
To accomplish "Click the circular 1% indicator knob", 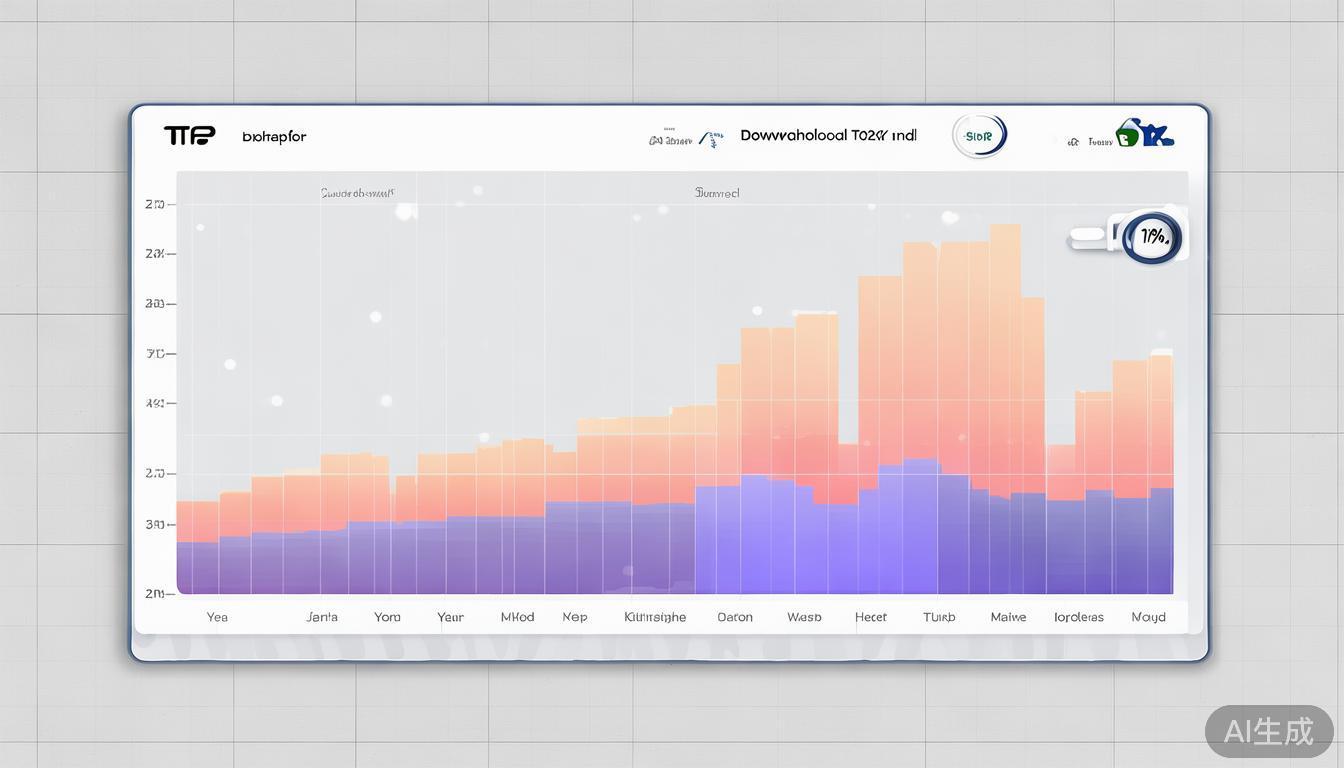I will coord(1152,238).
